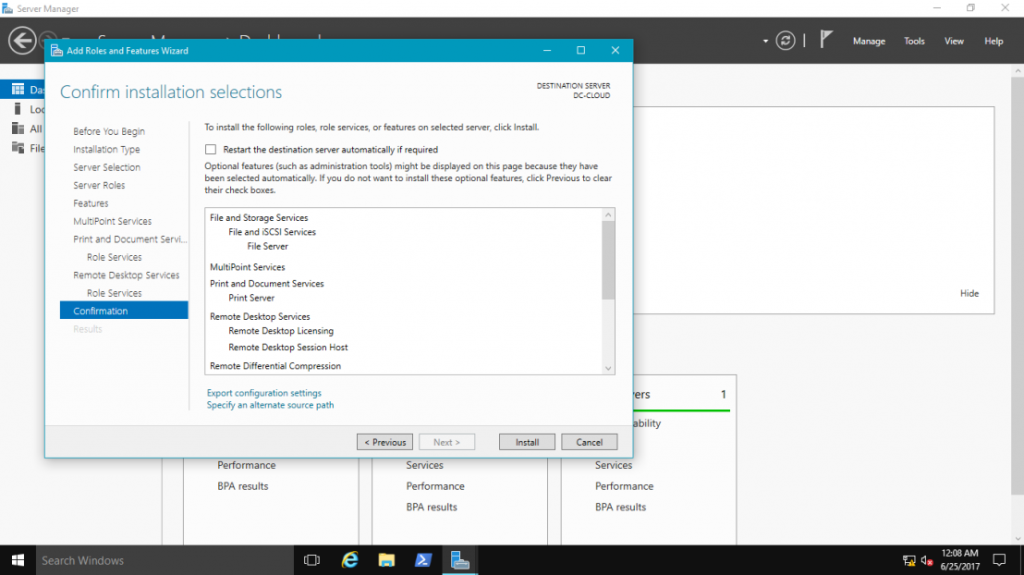Click the selections list scroll down arrow
The image size is (1024, 575).
(608, 369)
